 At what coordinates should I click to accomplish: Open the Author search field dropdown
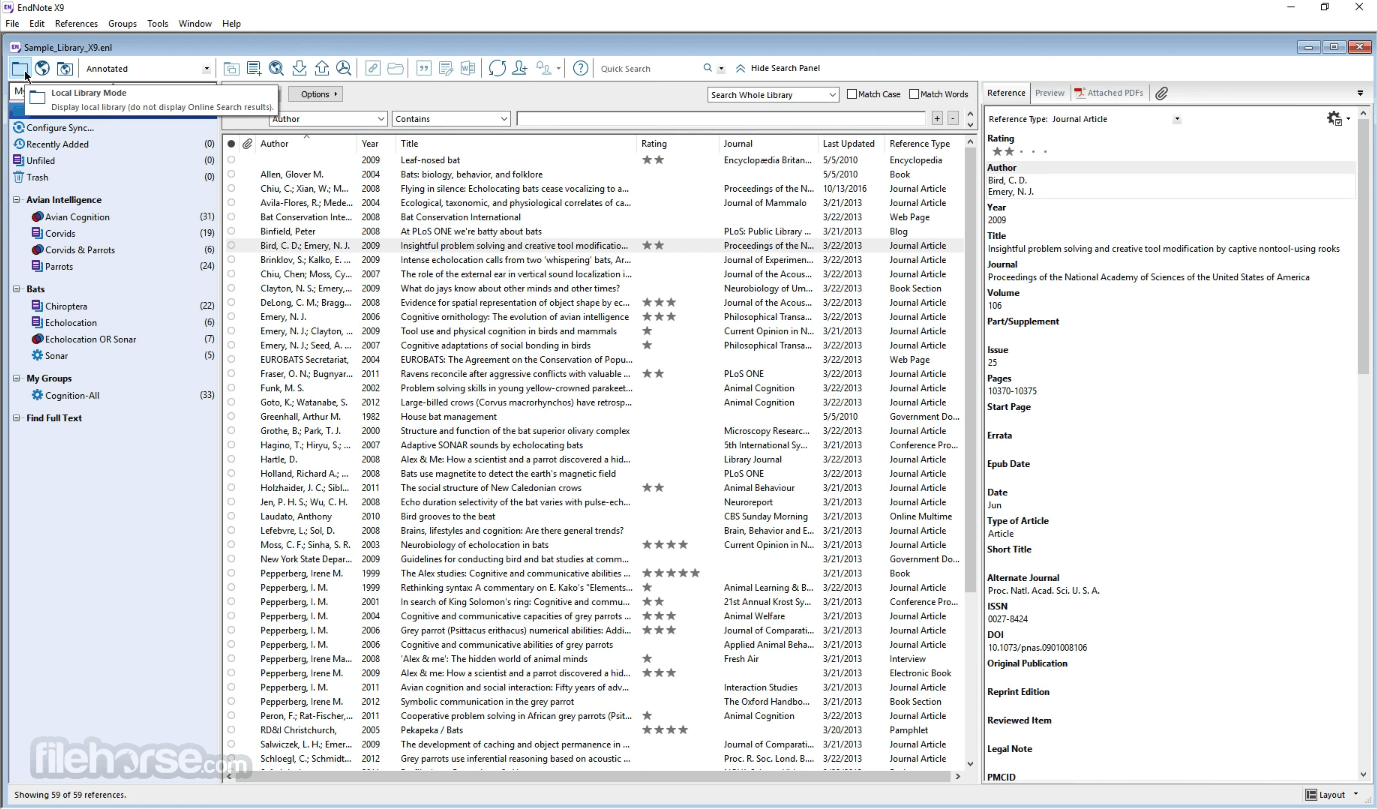tap(328, 119)
